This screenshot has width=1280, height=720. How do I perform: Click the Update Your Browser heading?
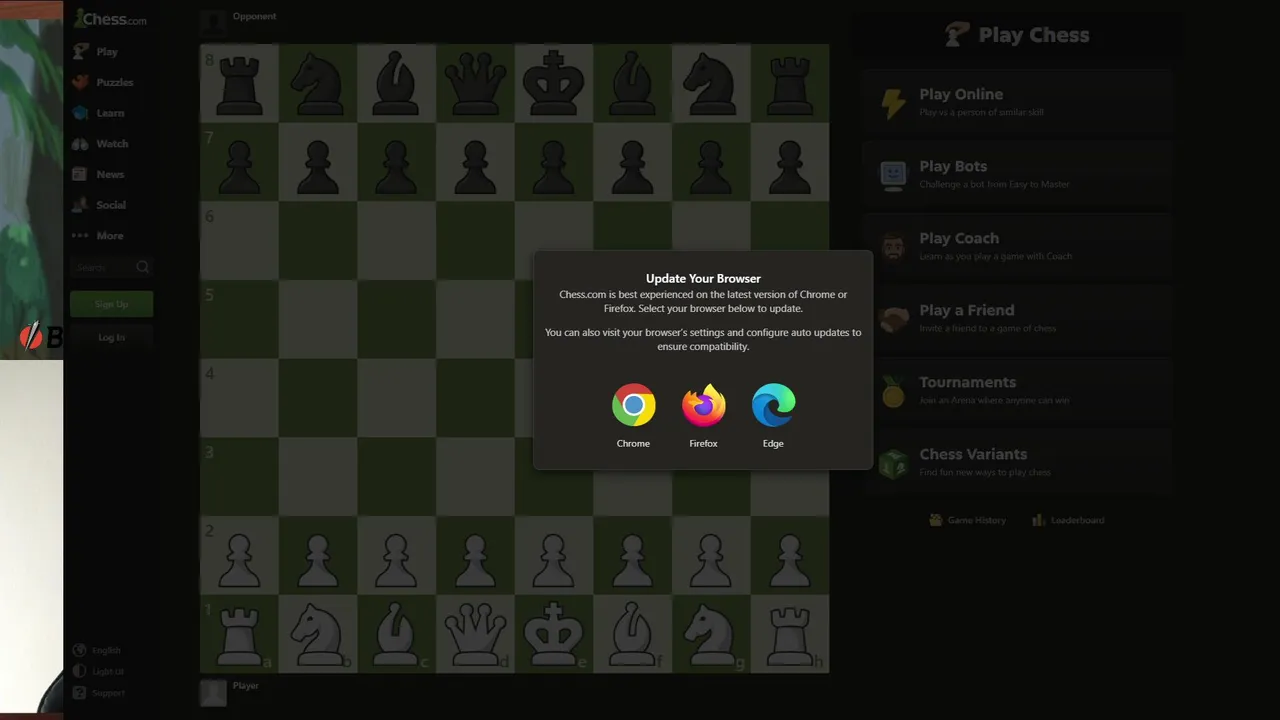tap(703, 278)
